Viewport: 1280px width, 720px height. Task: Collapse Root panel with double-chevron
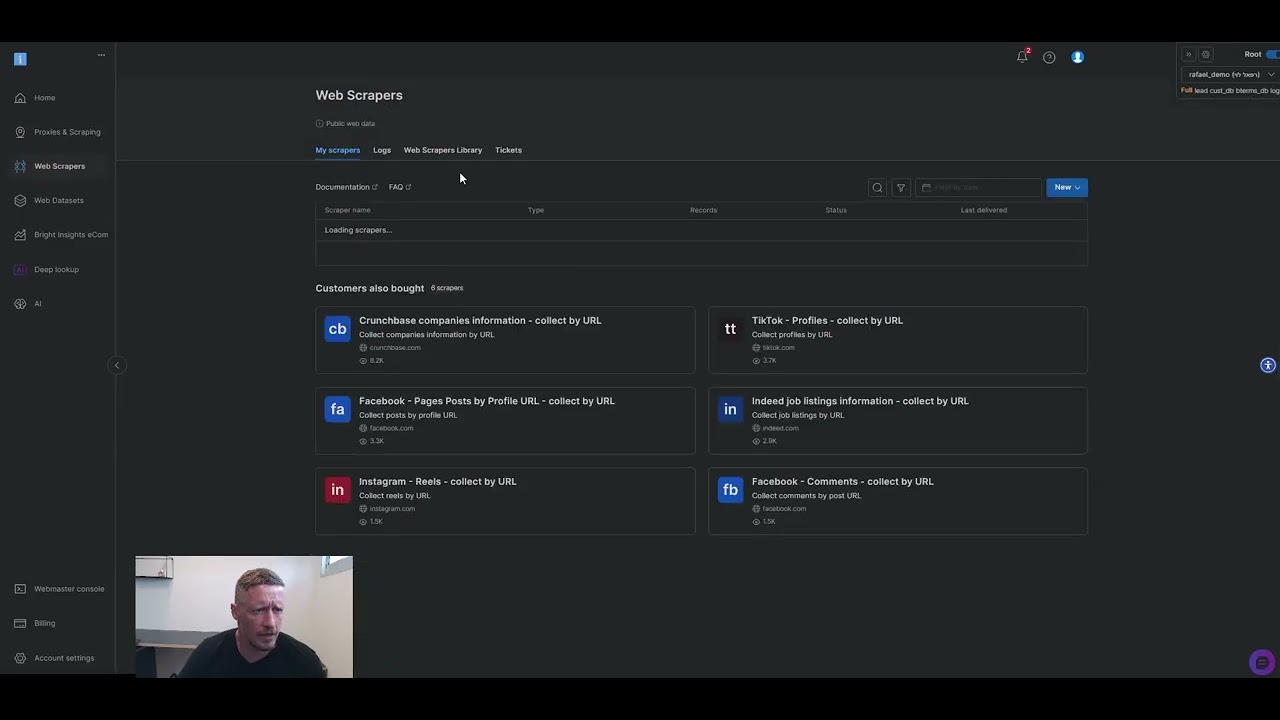tap(1188, 54)
